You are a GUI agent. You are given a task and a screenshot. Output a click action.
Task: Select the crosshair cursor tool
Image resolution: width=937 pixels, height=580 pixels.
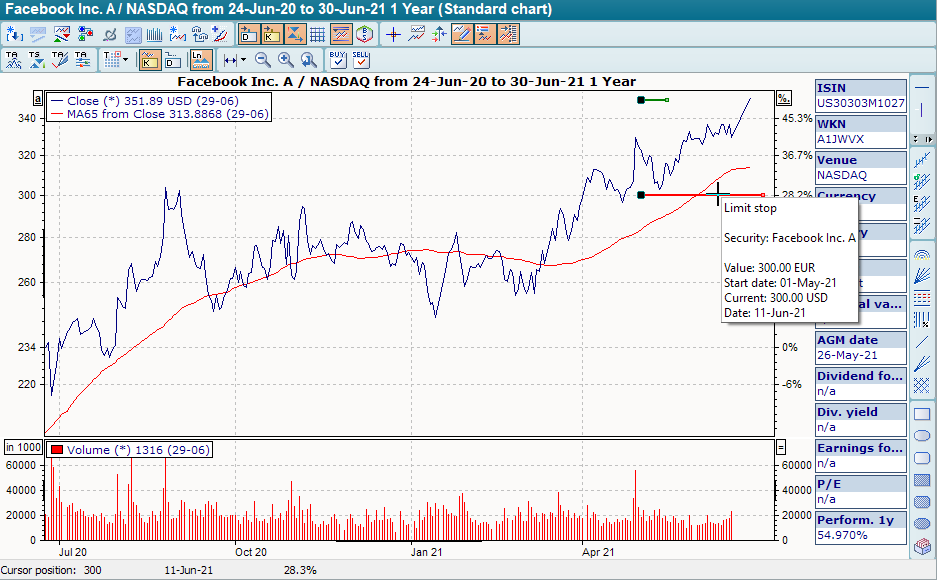(393, 34)
